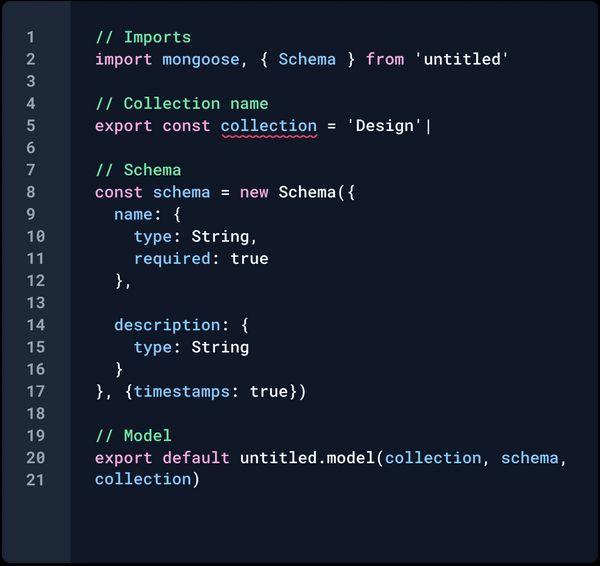This screenshot has height=566, width=600.
Task: Click line number 1 in the gutter
Action: [31, 37]
